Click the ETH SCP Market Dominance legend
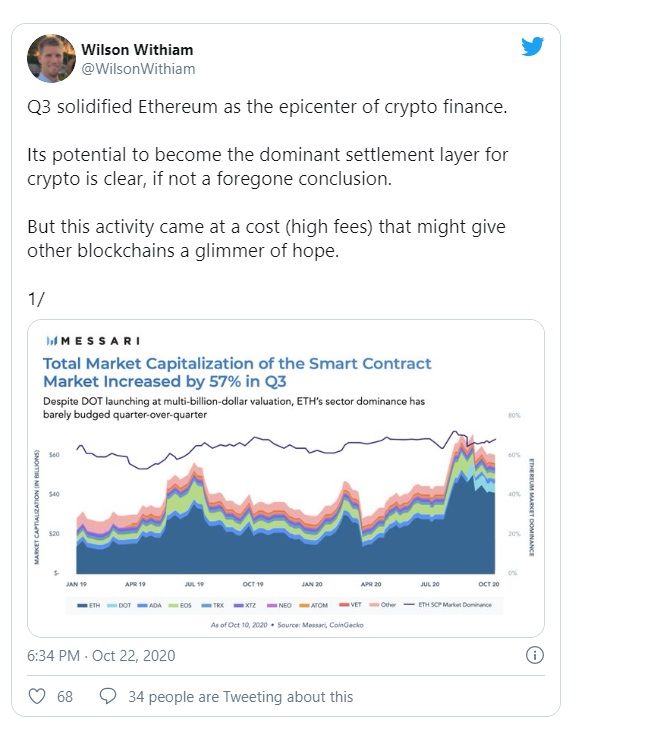656x738 pixels. [448, 605]
